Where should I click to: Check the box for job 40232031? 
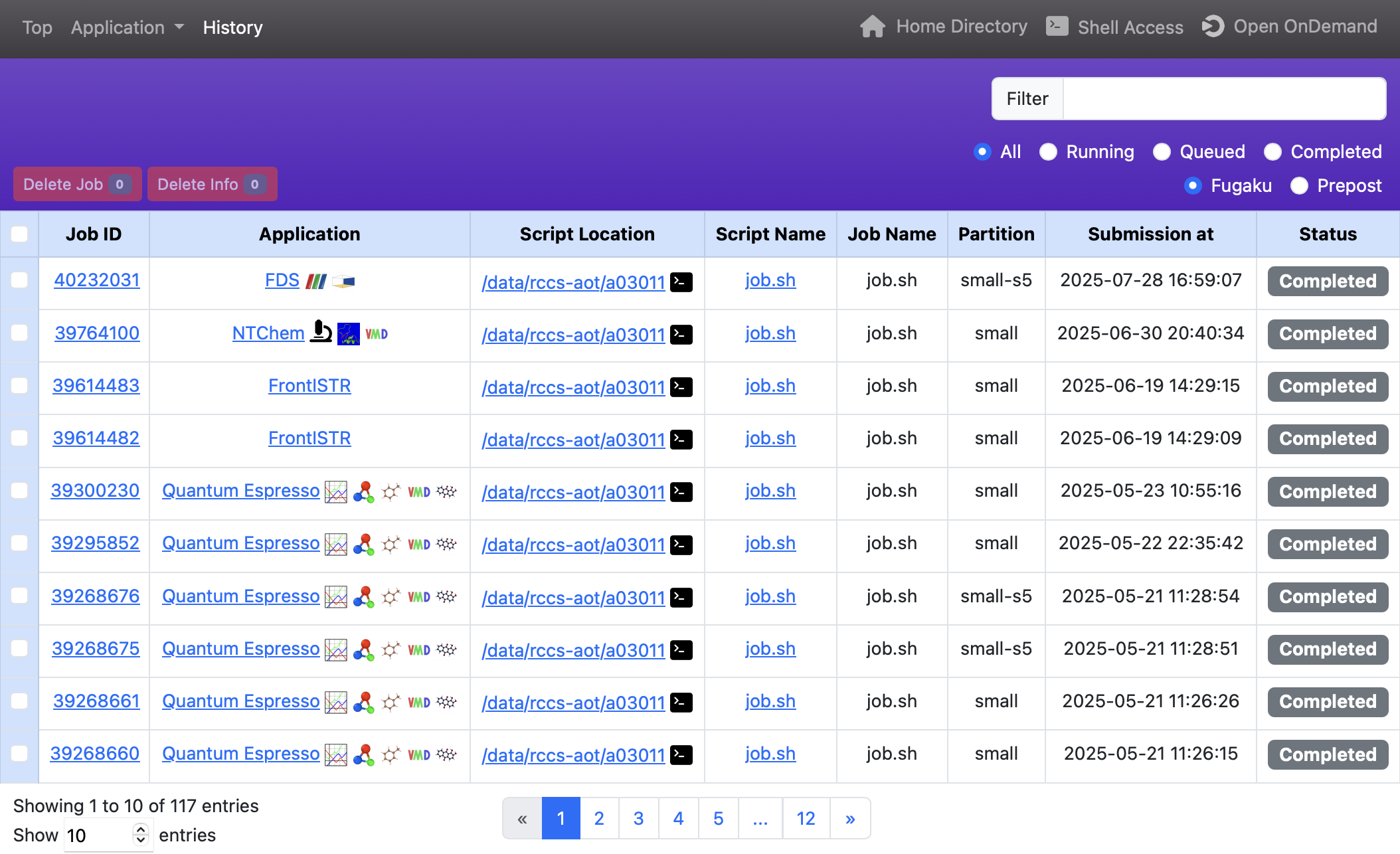(19, 280)
